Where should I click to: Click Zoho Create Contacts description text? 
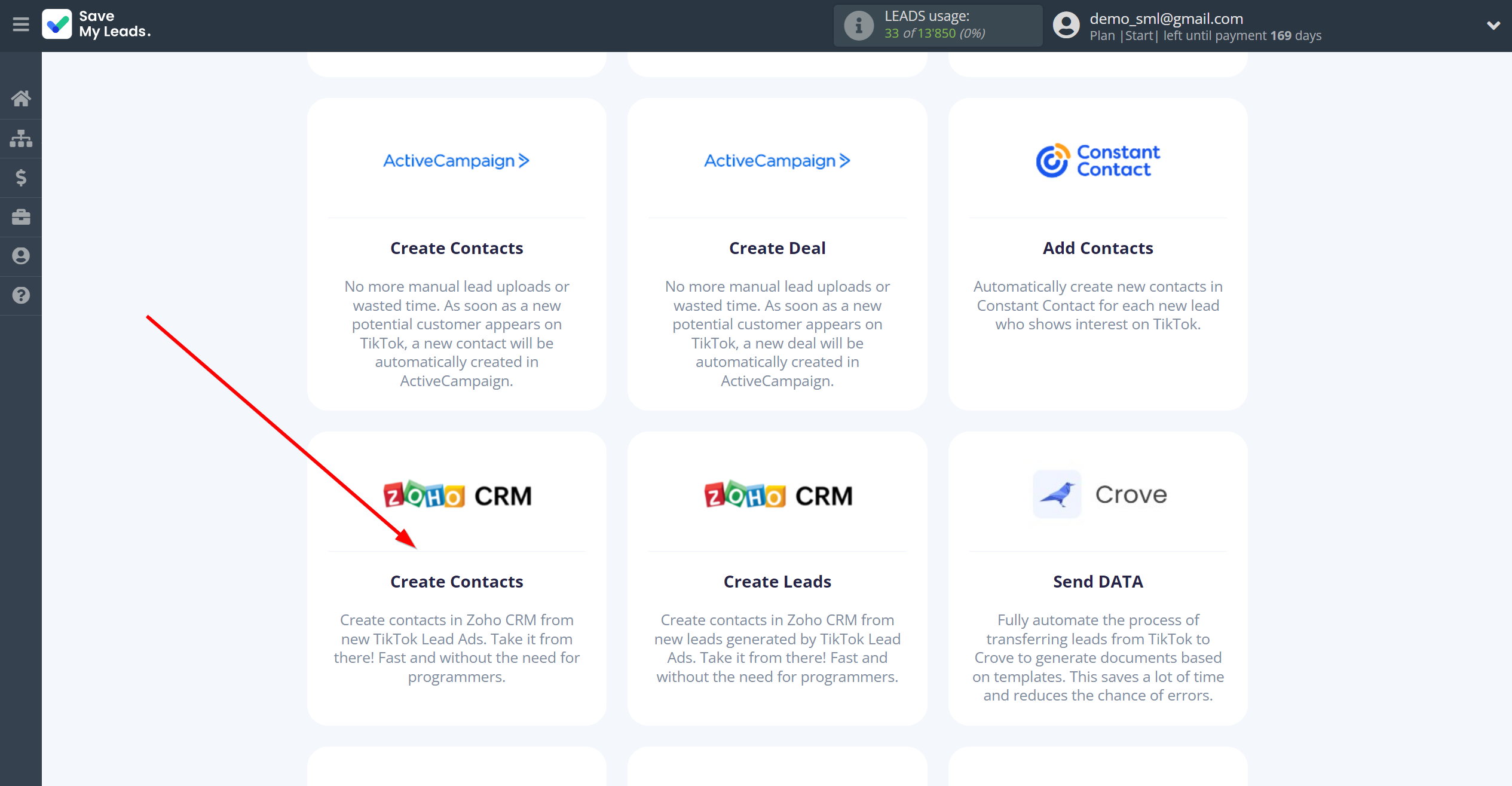(x=457, y=648)
